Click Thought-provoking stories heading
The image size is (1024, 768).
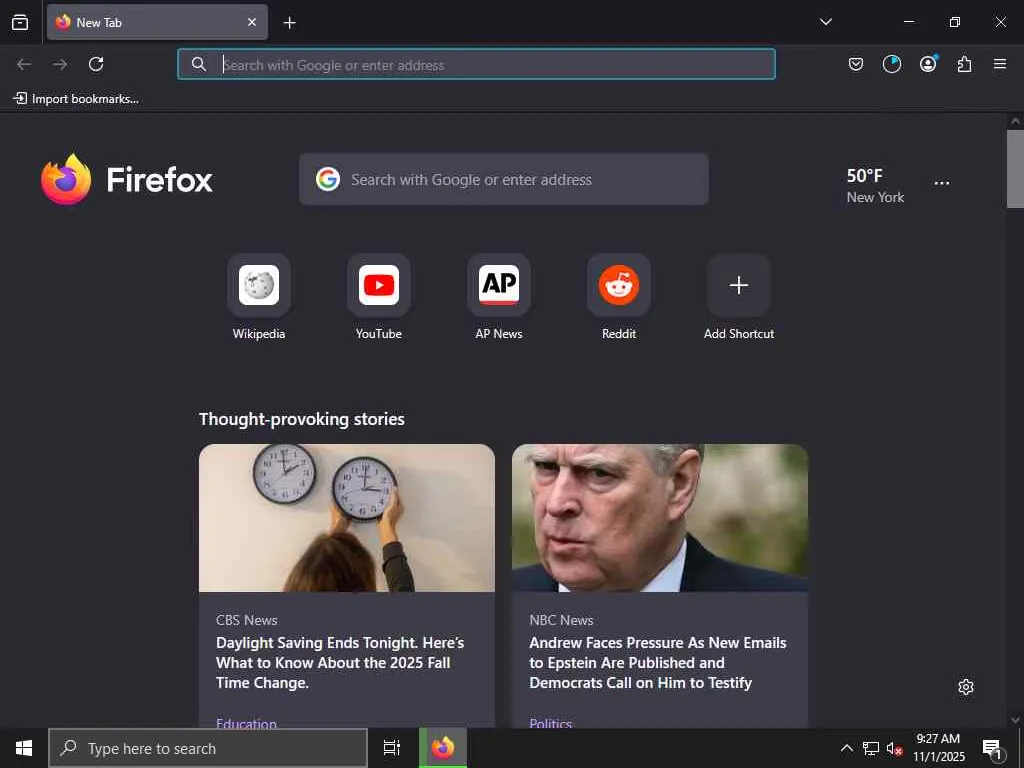[x=302, y=419]
